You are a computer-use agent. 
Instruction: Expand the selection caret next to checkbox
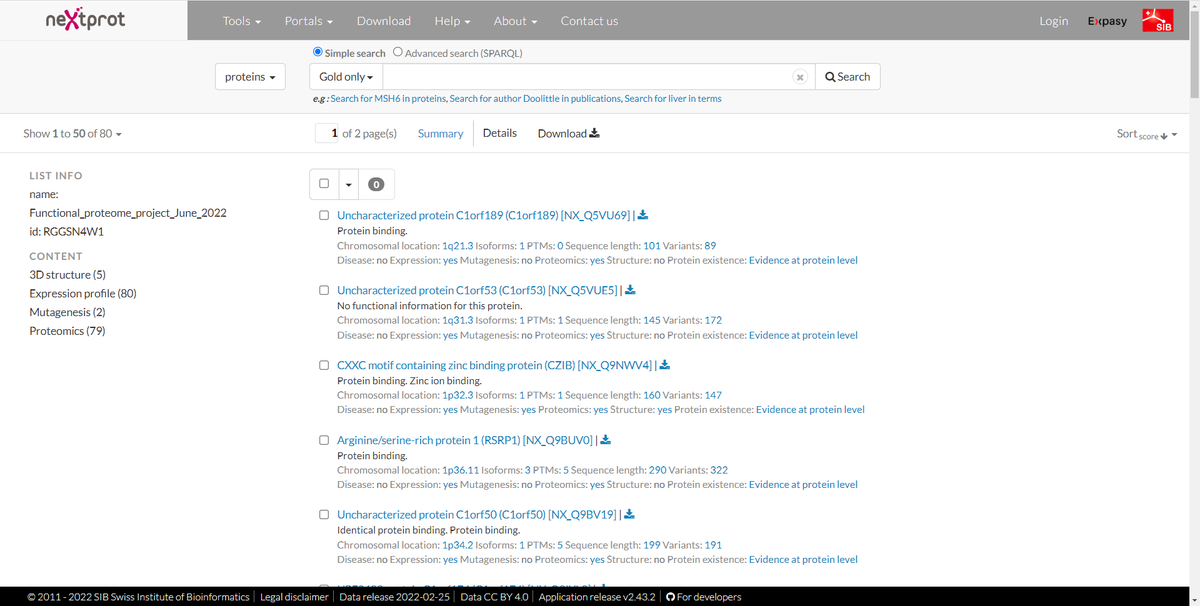pyautogui.click(x=349, y=184)
